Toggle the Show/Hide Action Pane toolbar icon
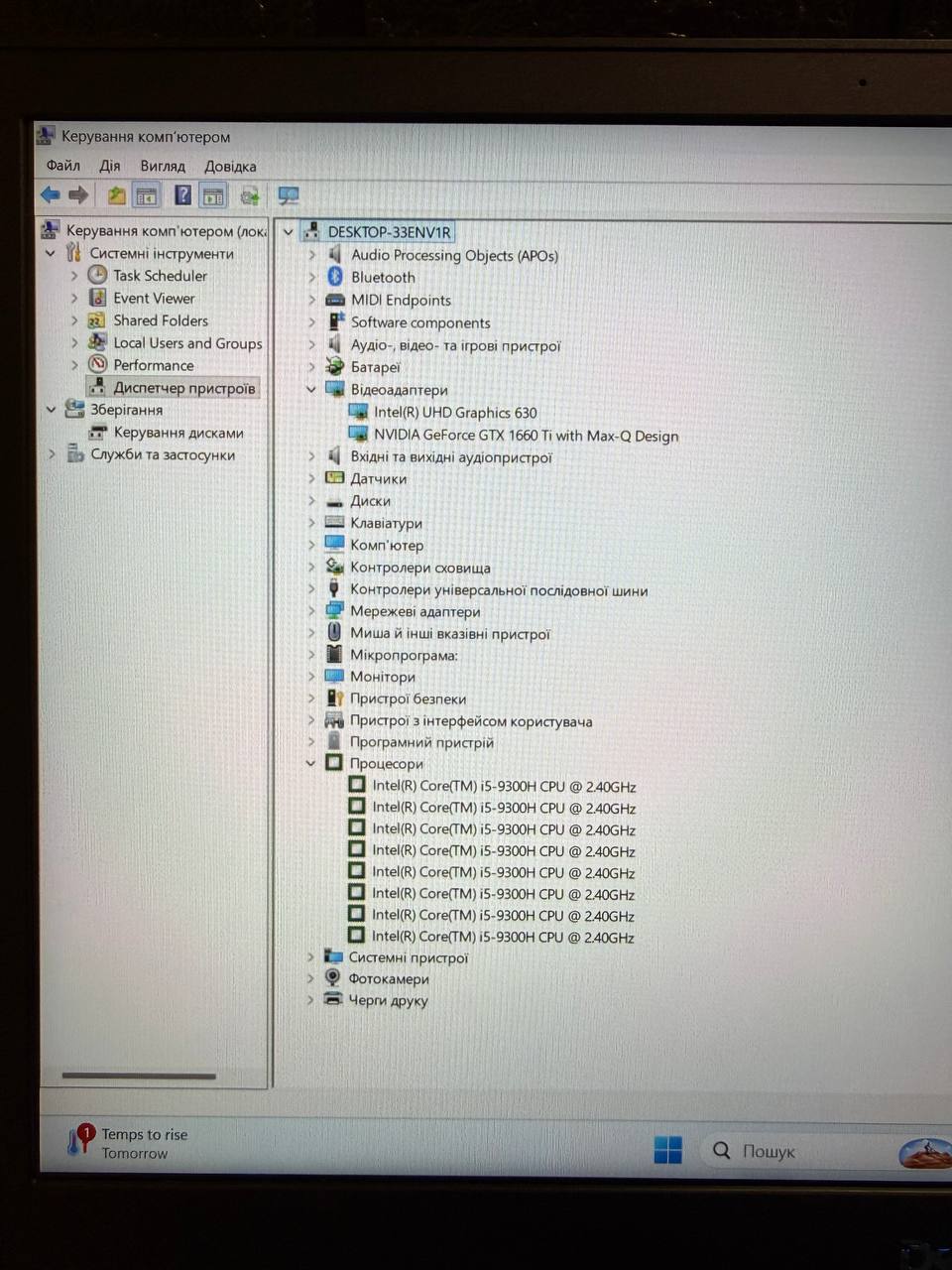Screen dimensions: 952x1270 (213, 195)
